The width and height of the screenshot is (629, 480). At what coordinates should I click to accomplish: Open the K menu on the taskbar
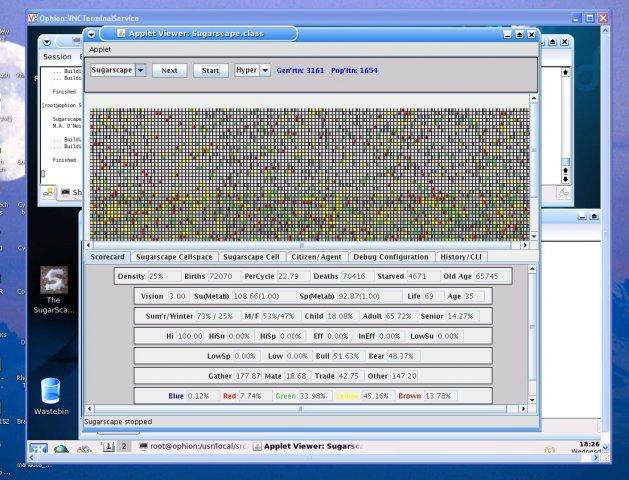coord(39,448)
